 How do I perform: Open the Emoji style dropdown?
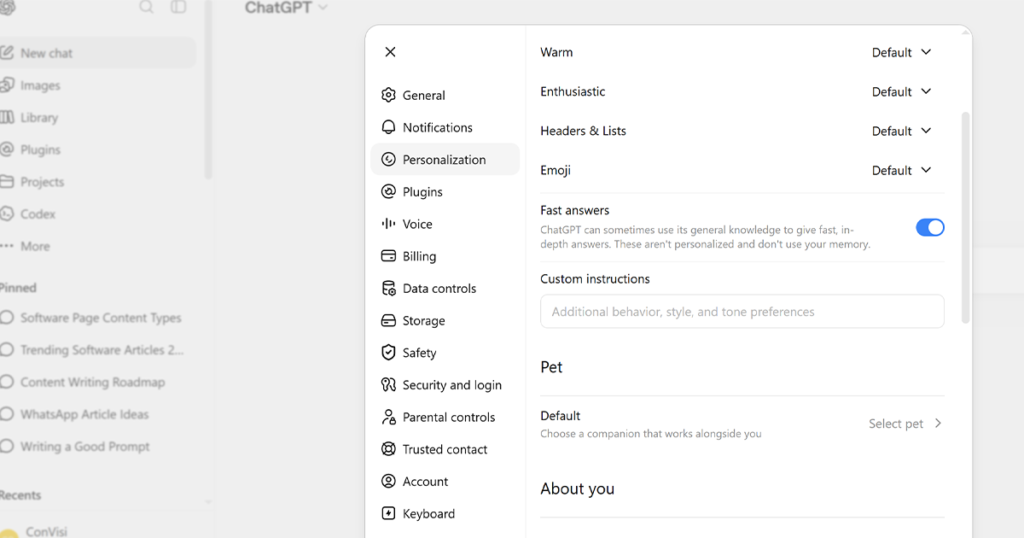(x=901, y=170)
